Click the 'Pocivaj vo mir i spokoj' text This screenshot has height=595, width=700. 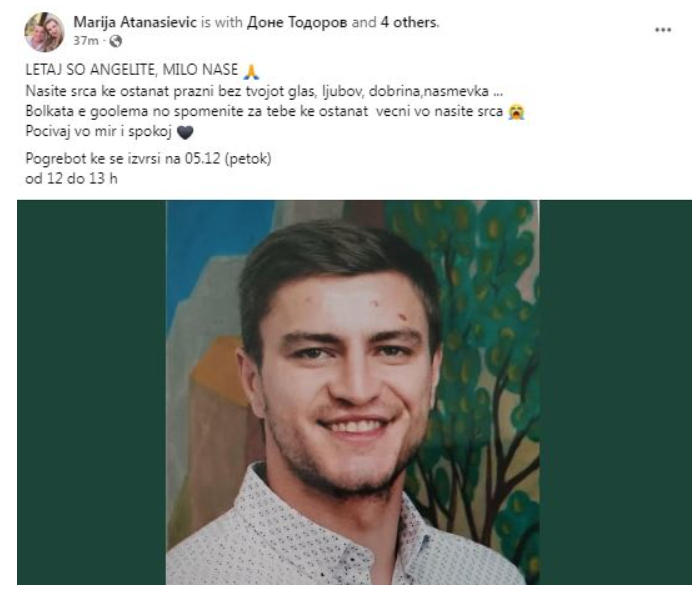pyautogui.click(x=97, y=131)
